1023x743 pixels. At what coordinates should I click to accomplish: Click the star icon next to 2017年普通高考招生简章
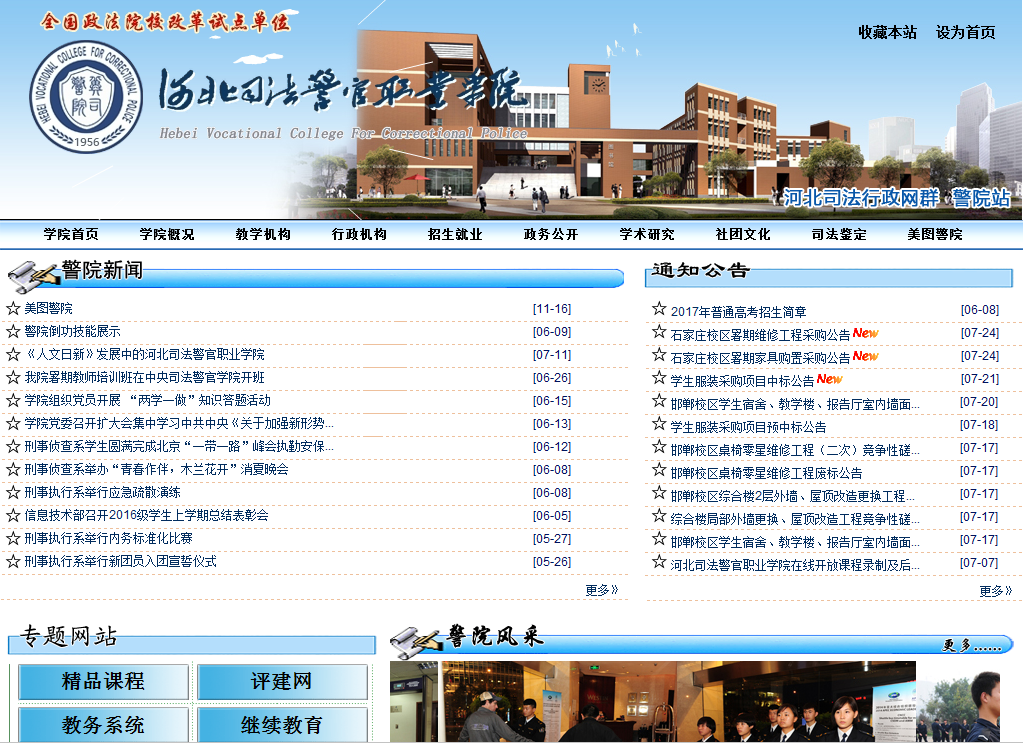click(659, 310)
